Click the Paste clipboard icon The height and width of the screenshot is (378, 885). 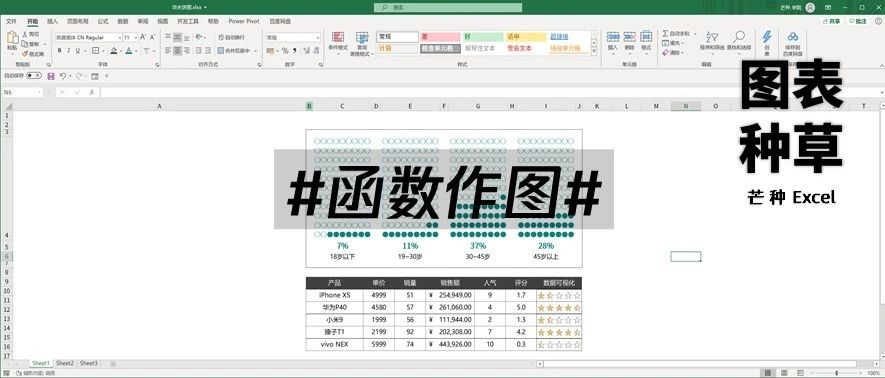click(x=12, y=39)
